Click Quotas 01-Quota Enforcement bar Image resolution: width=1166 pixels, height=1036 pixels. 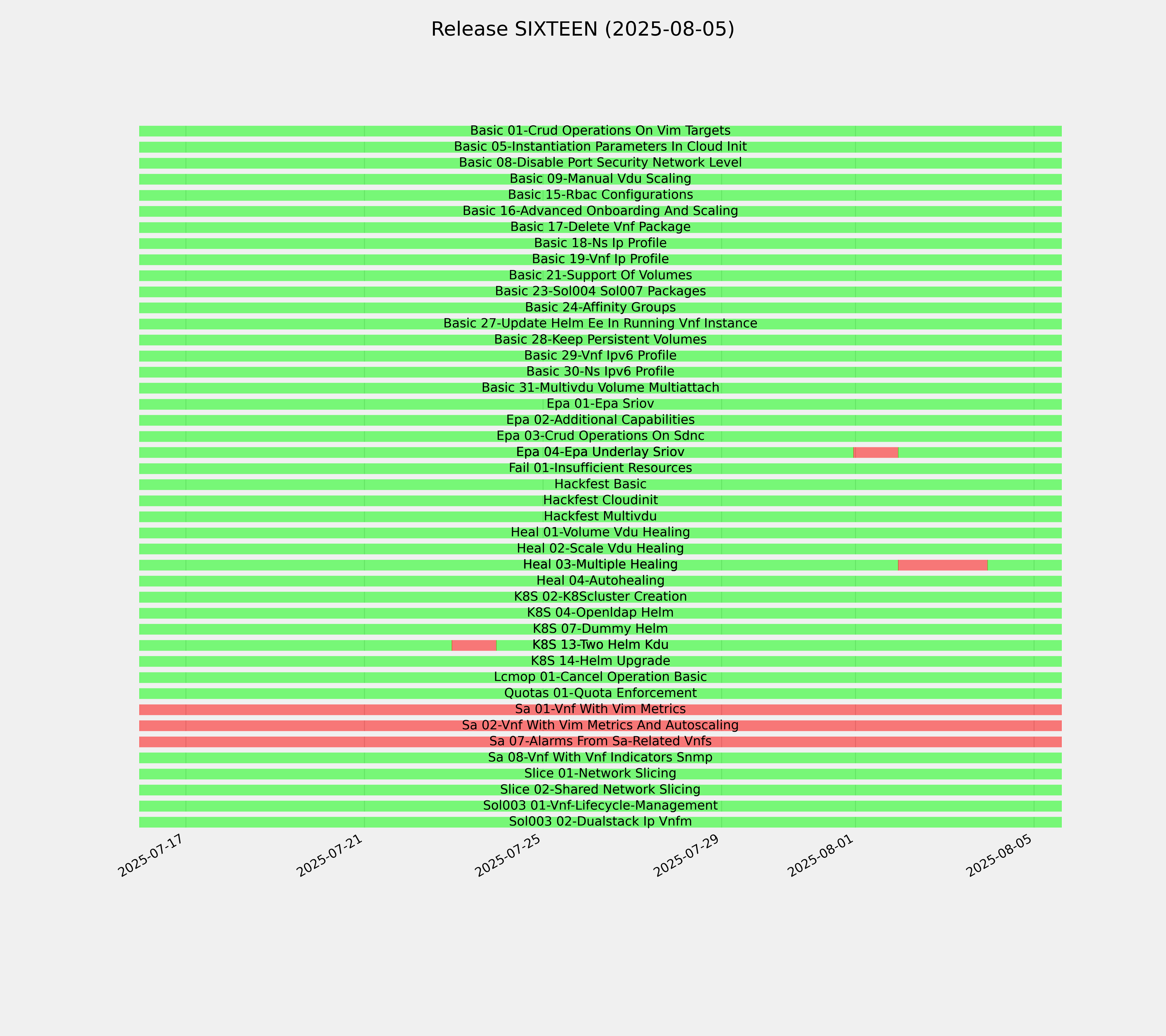[600, 693]
